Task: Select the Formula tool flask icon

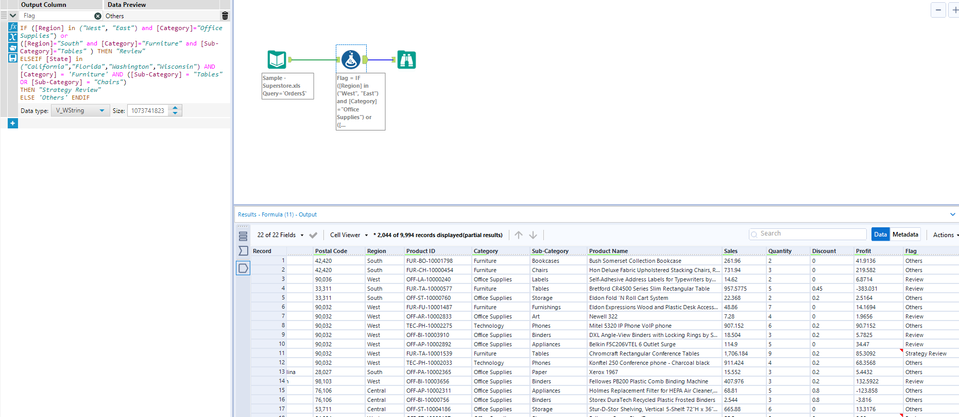Action: tap(351, 60)
